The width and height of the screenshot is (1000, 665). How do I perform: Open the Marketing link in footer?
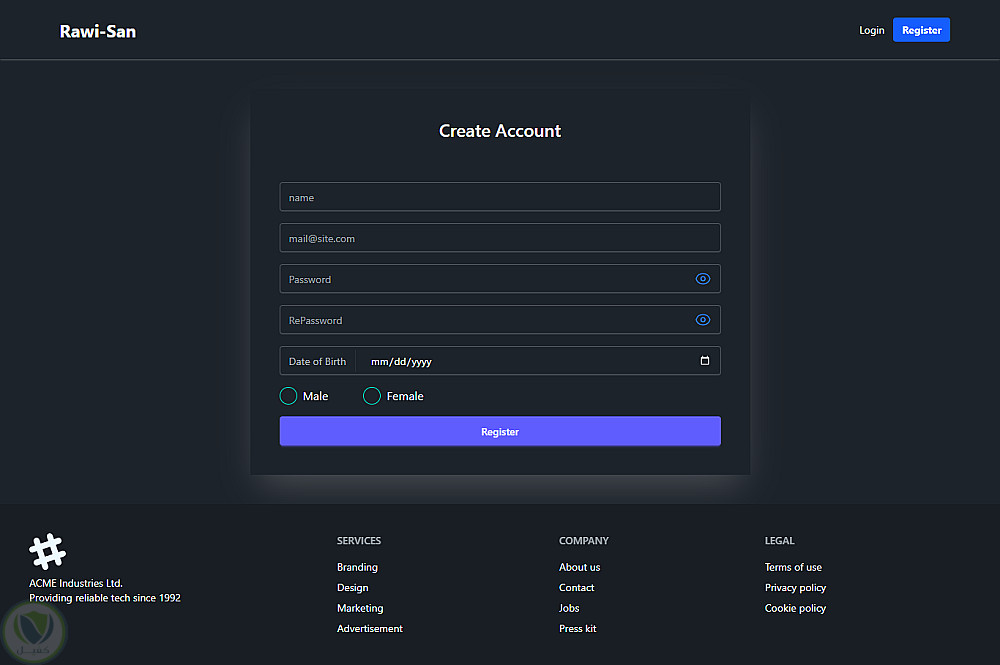360,608
